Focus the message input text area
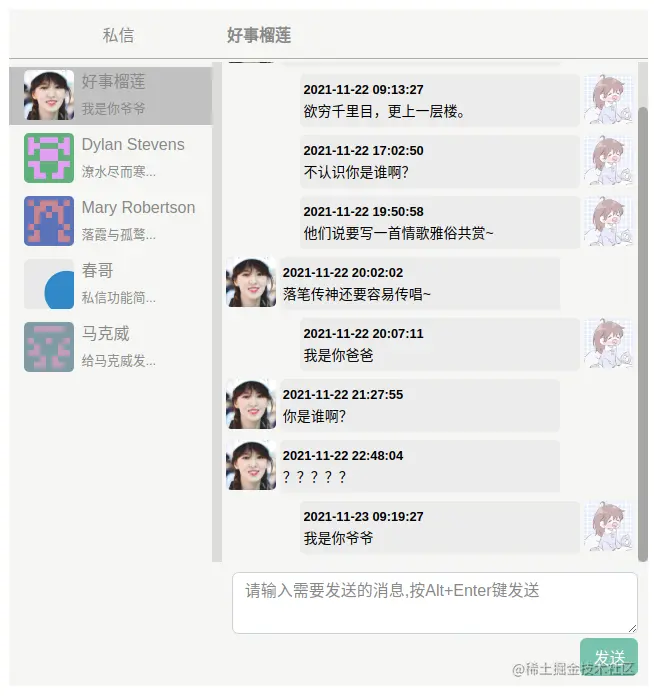Viewport: 654px width, 696px height. [435, 603]
